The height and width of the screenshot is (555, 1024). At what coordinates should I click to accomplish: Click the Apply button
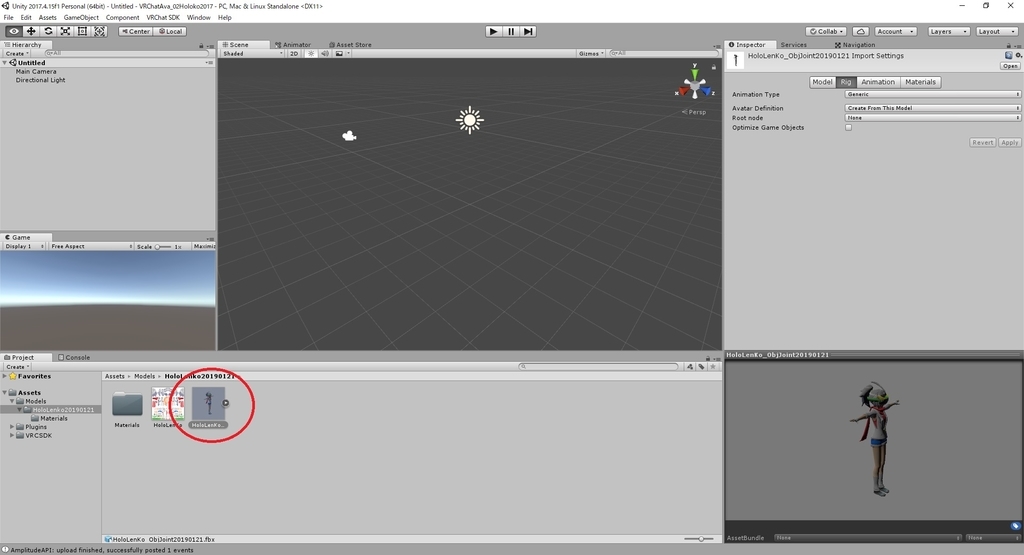point(1010,142)
